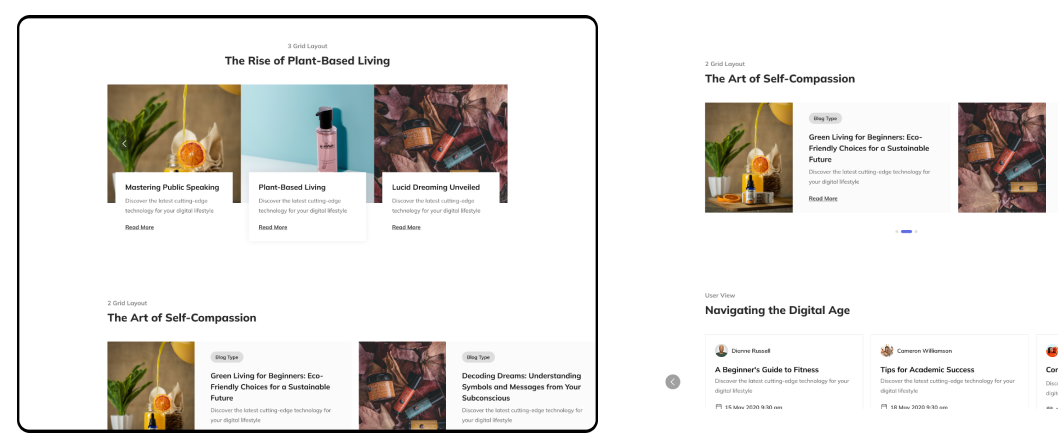Select the first carousel pagination dot

click(897, 231)
